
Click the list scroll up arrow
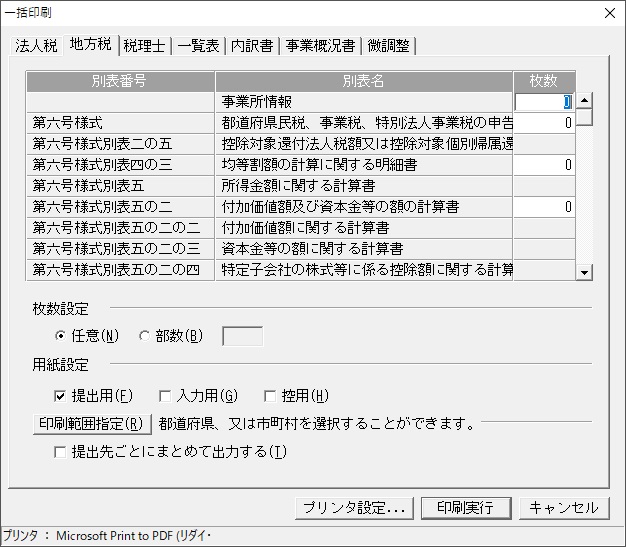click(584, 100)
